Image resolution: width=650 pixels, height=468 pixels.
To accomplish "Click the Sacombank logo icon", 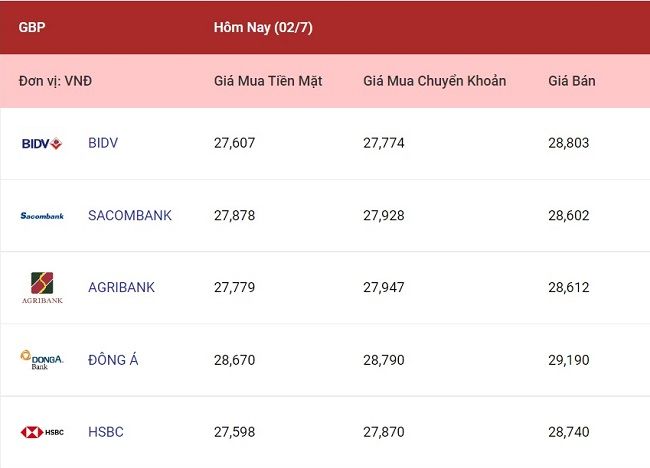I will (x=42, y=216).
